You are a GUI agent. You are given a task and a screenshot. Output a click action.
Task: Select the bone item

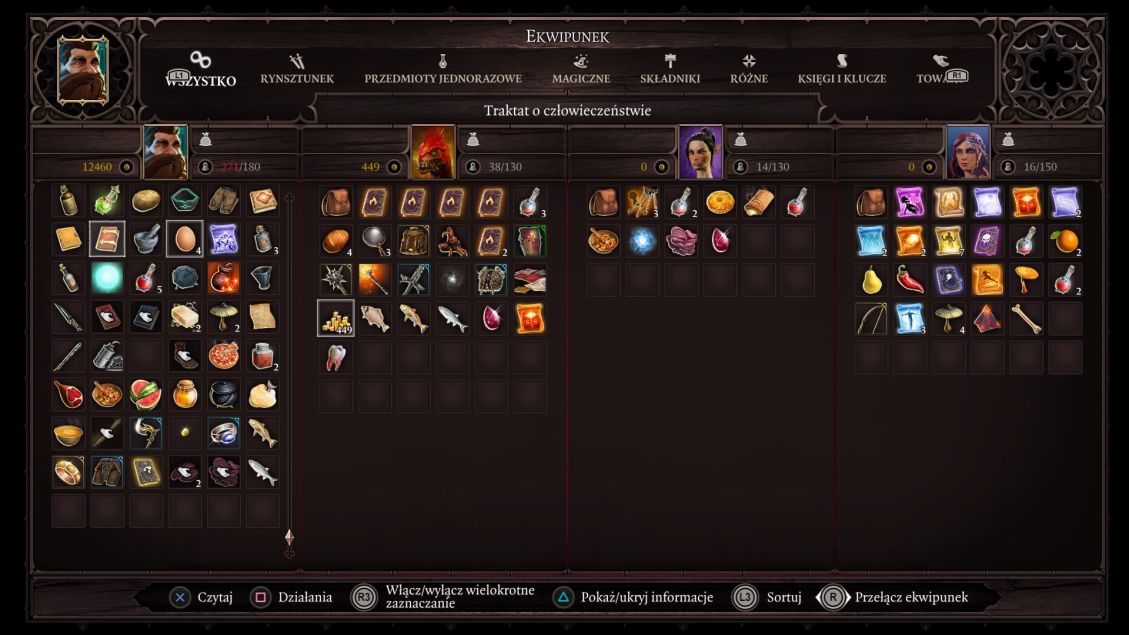(x=1026, y=318)
